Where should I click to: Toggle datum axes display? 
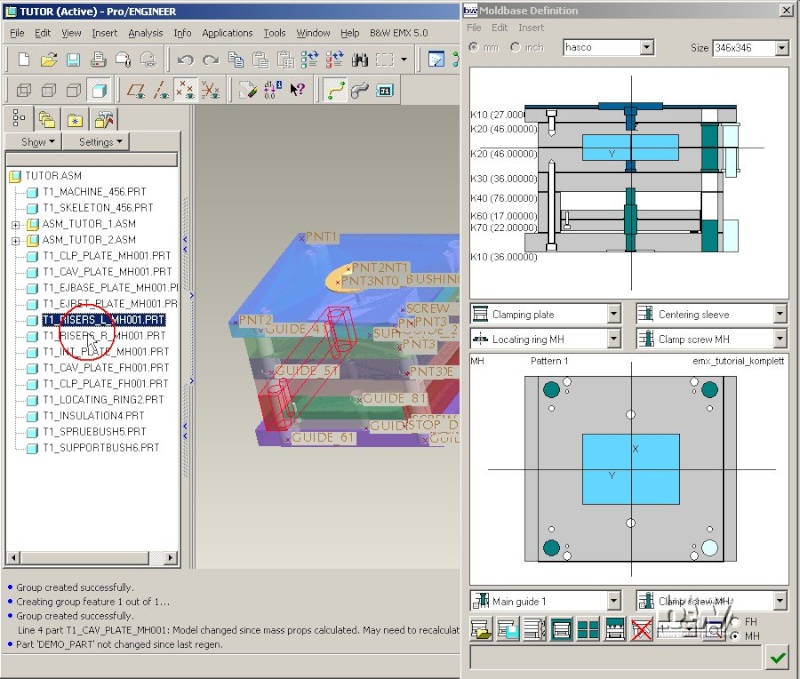click(161, 91)
